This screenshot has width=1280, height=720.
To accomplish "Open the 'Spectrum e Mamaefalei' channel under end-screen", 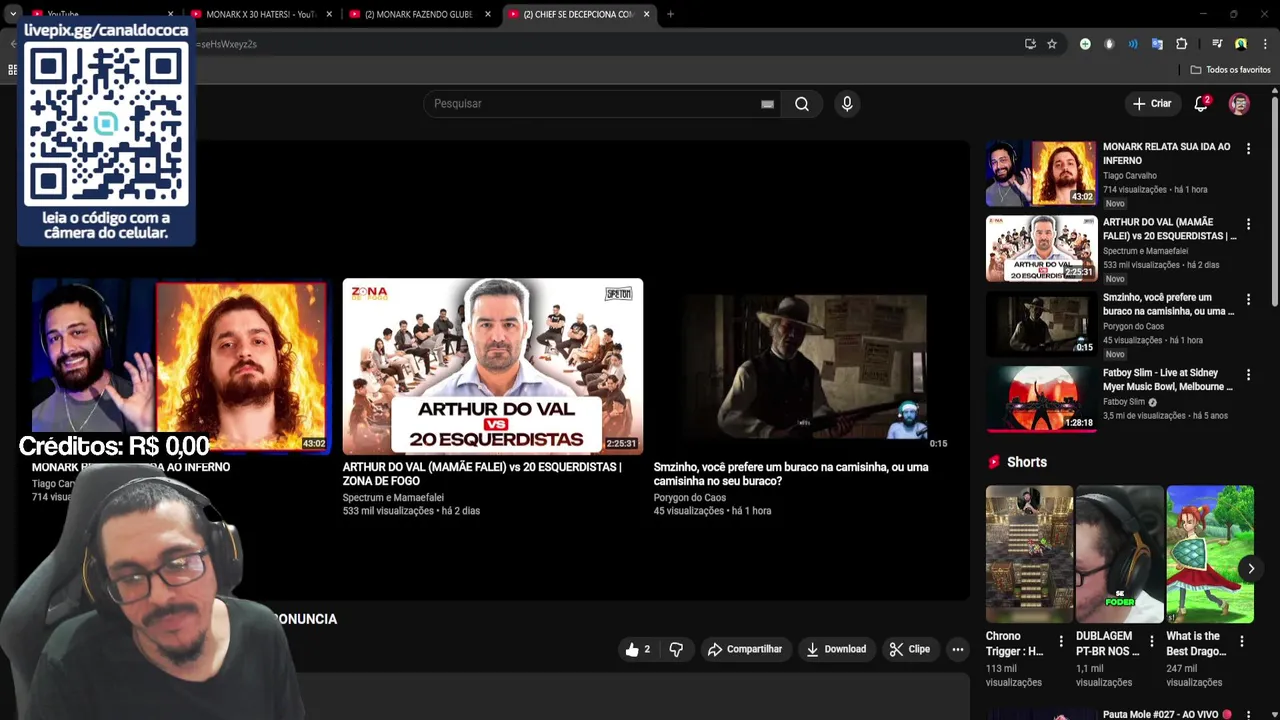I will pyautogui.click(x=393, y=498).
